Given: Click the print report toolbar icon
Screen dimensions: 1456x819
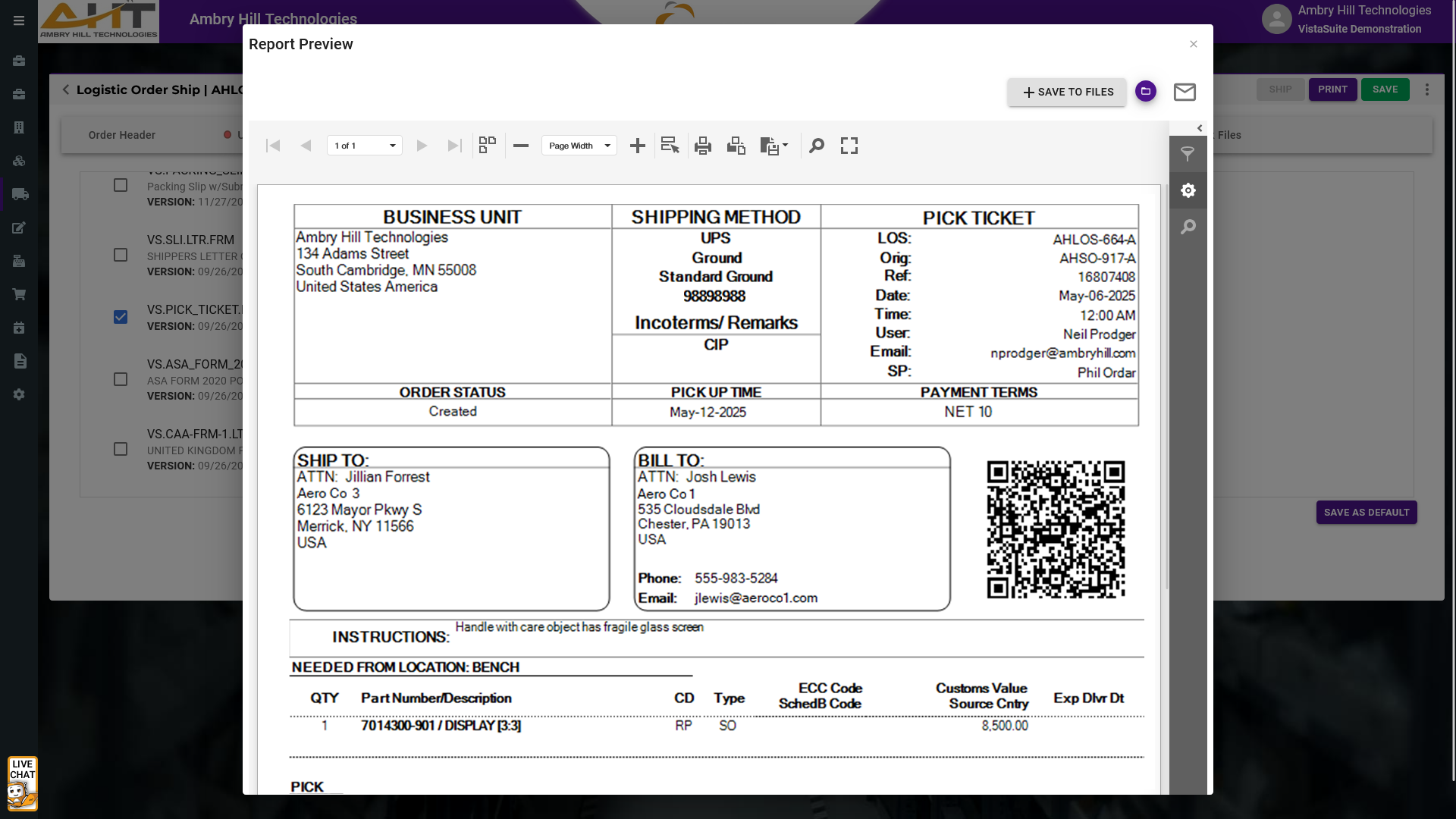Looking at the screenshot, I should 703,146.
